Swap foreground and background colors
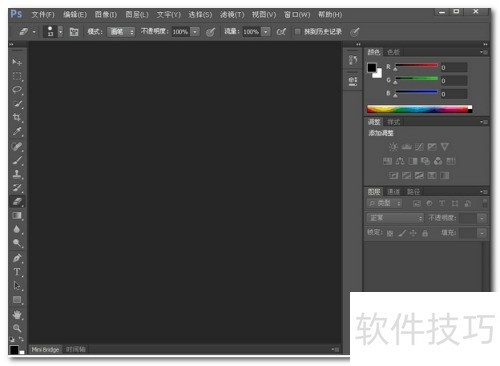Image resolution: width=500 pixels, height=366 pixels. tap(21, 339)
